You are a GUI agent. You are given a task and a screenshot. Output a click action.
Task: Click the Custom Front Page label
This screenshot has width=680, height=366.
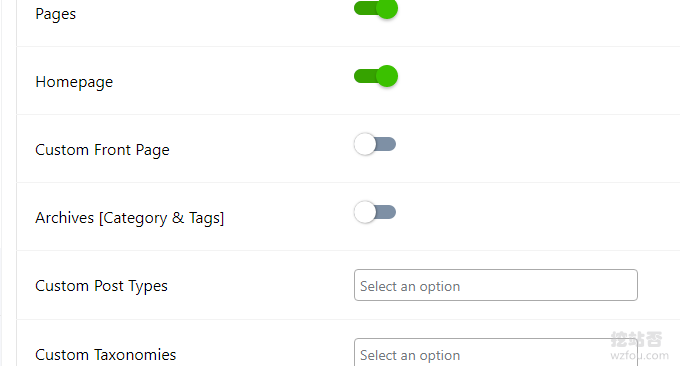[102, 150]
